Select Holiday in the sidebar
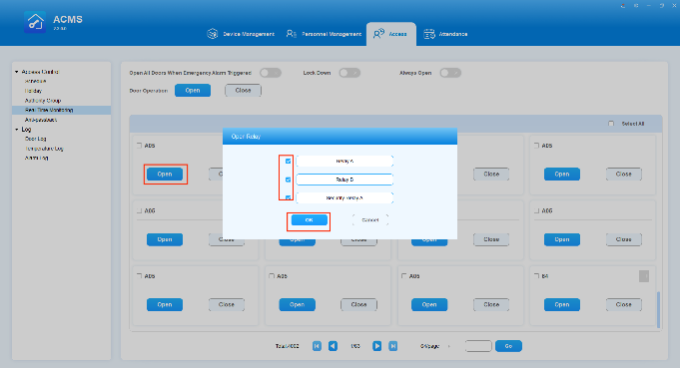 click(33, 91)
